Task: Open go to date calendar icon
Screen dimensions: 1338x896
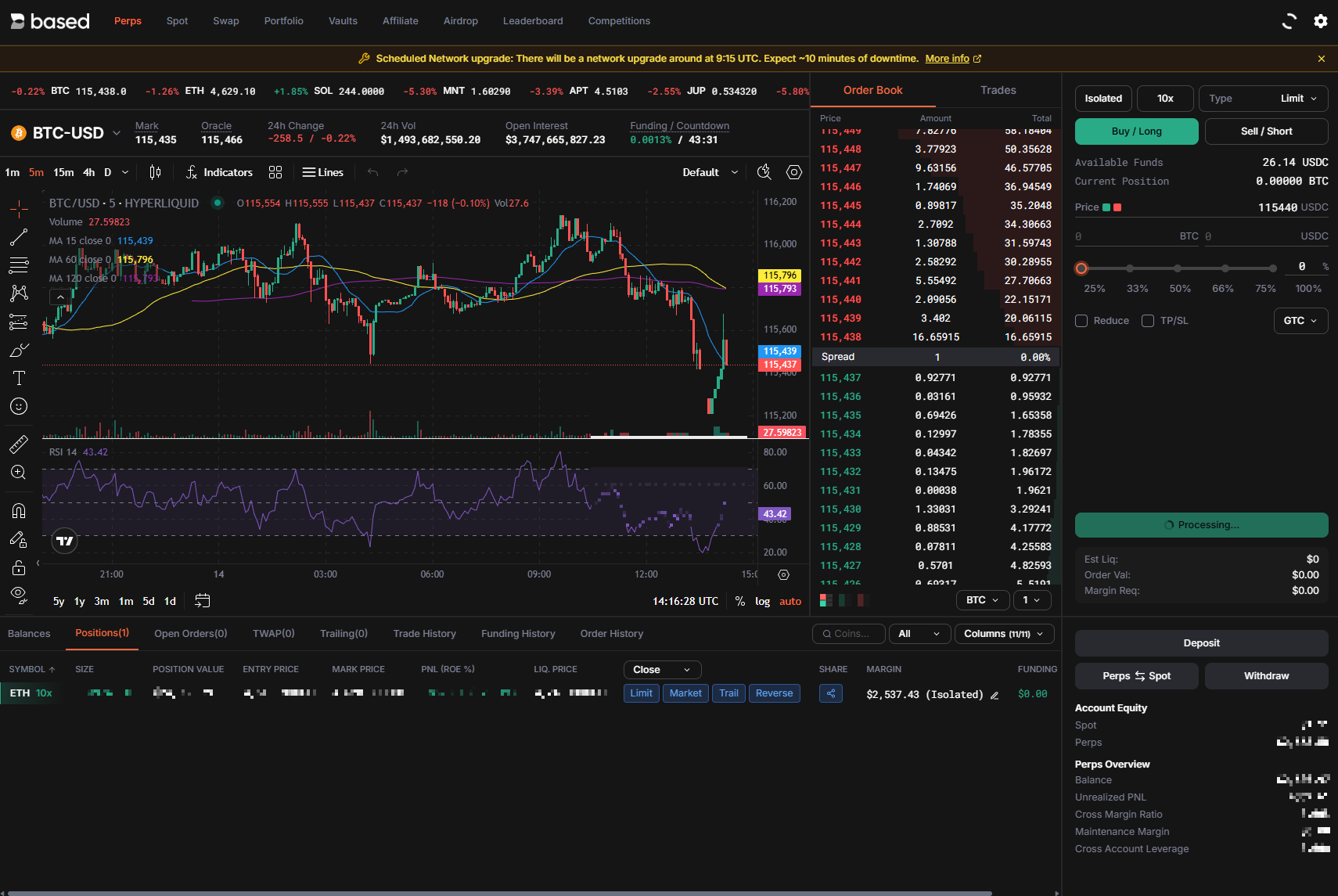Action: pos(202,601)
